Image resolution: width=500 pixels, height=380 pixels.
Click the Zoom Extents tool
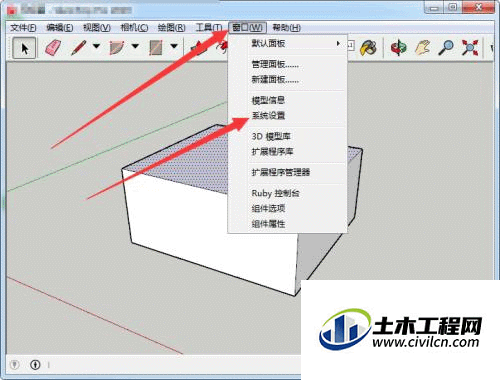[x=470, y=48]
